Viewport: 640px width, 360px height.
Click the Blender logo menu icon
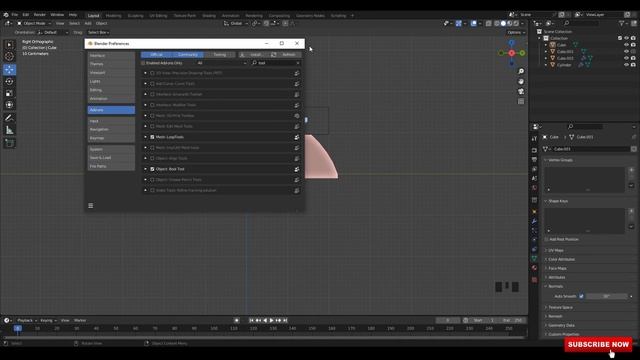(x=6, y=15)
